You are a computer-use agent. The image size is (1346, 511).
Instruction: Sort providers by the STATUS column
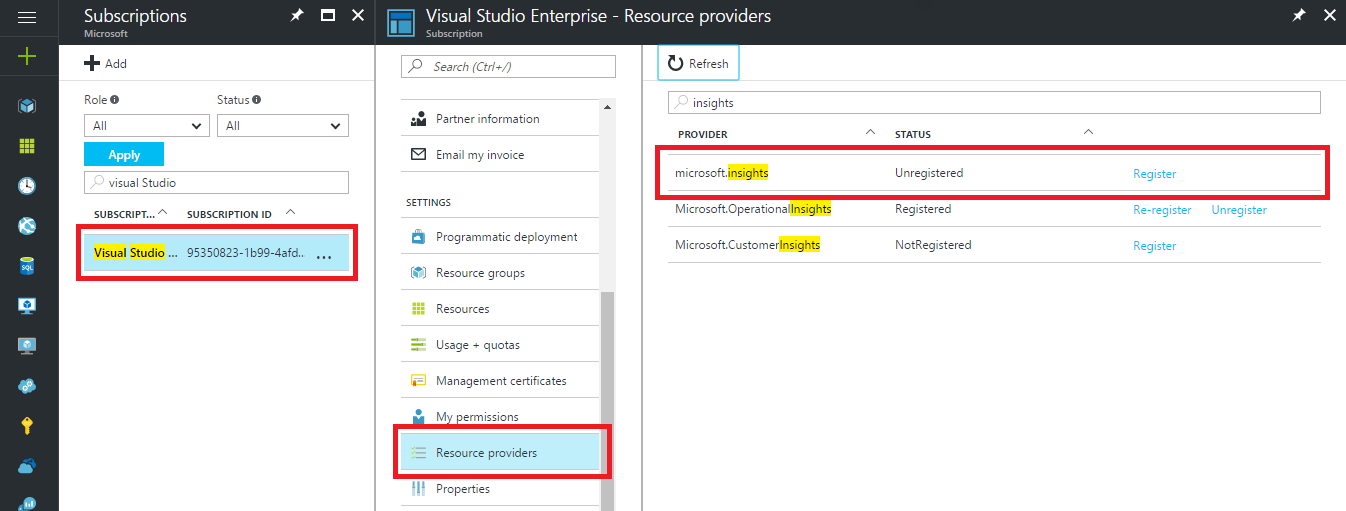coord(913,134)
